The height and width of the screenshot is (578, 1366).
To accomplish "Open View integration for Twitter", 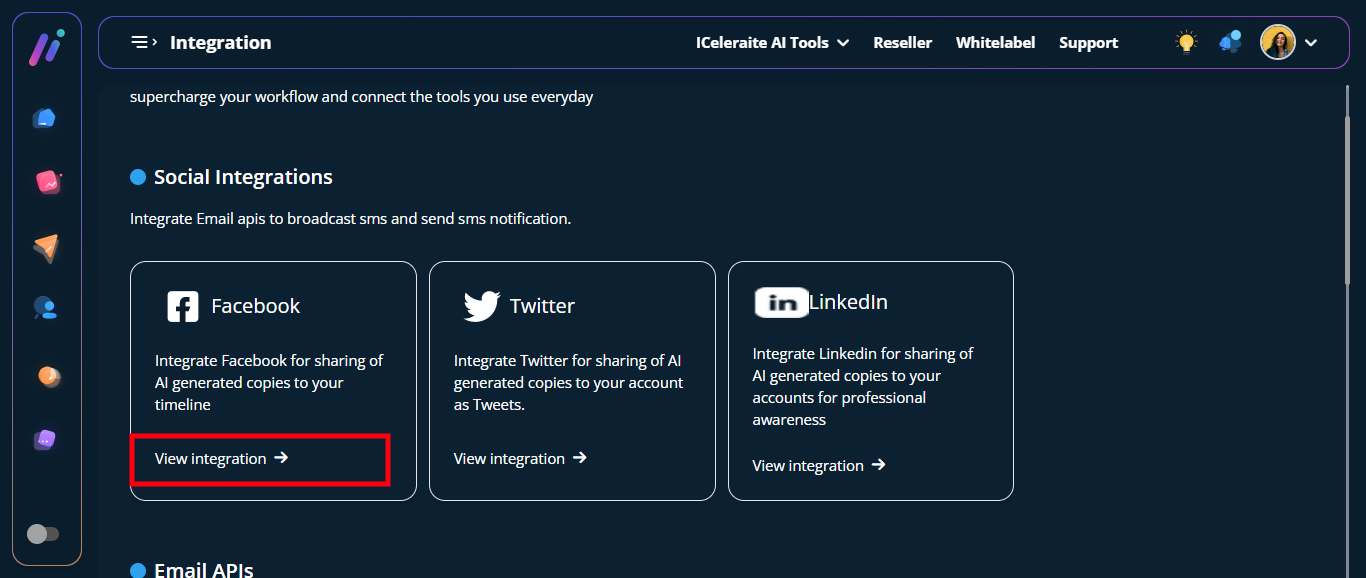I will click(520, 459).
